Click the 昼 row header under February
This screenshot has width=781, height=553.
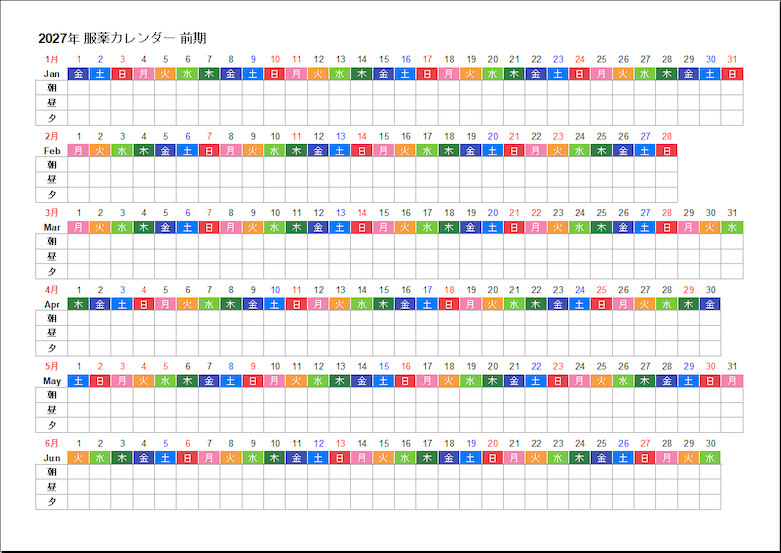tap(52, 180)
